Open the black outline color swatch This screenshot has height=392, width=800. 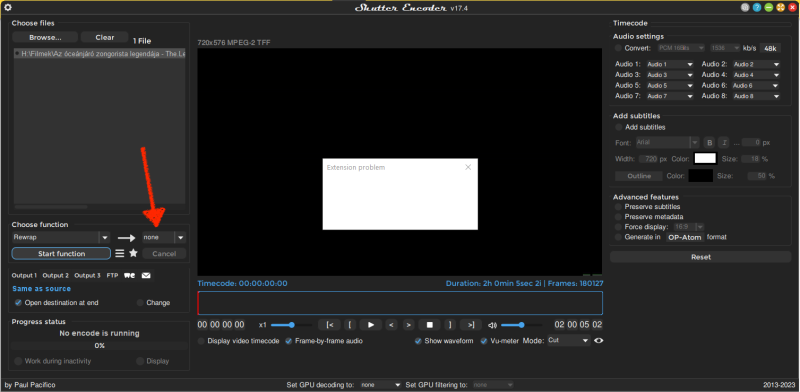pyautogui.click(x=701, y=176)
